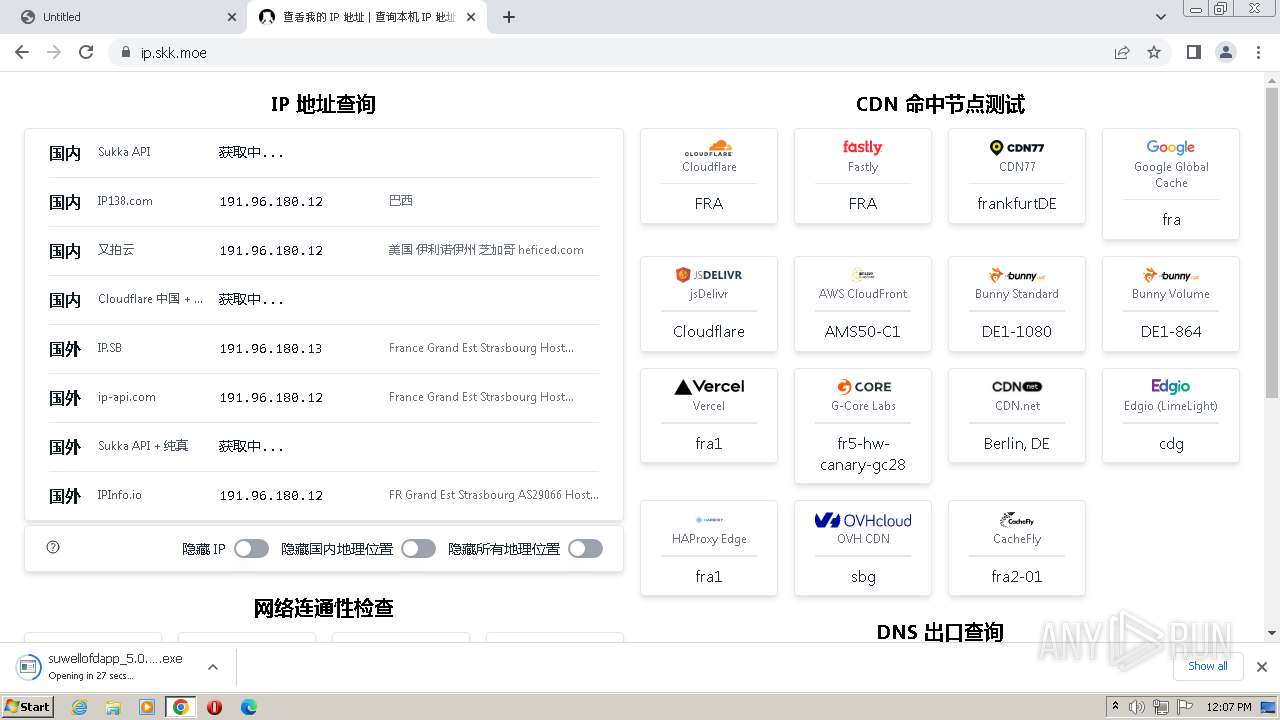Bookmark this page with star icon
The width and height of the screenshot is (1280, 720).
(x=1154, y=52)
